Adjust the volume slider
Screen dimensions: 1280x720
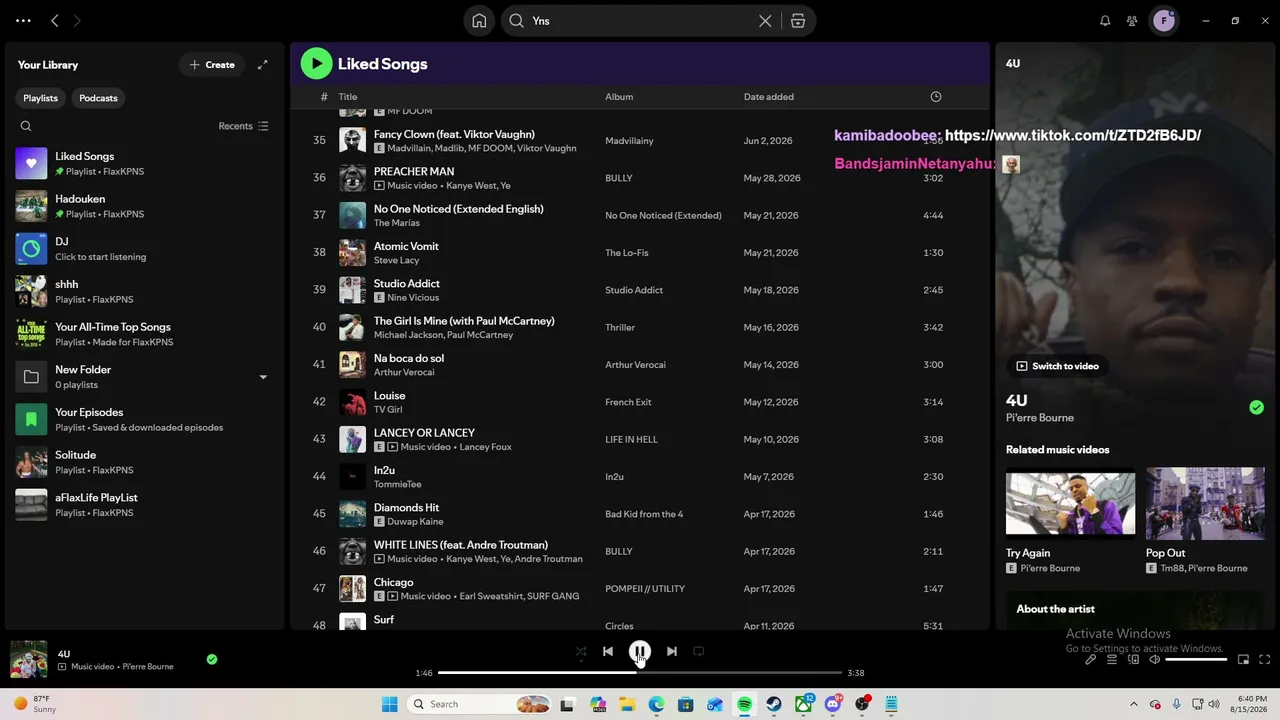point(1196,660)
